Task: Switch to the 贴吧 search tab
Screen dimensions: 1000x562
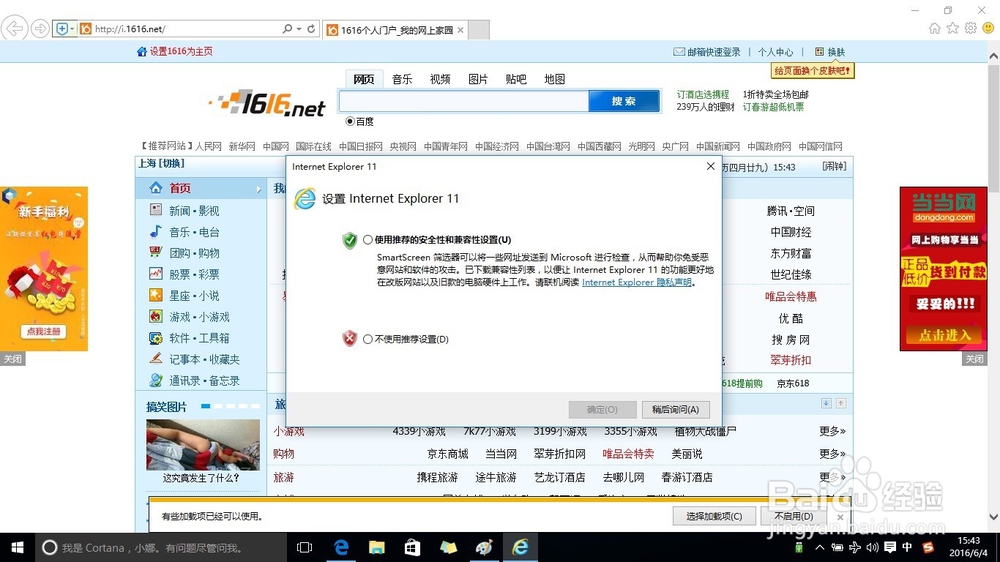Action: (x=516, y=79)
